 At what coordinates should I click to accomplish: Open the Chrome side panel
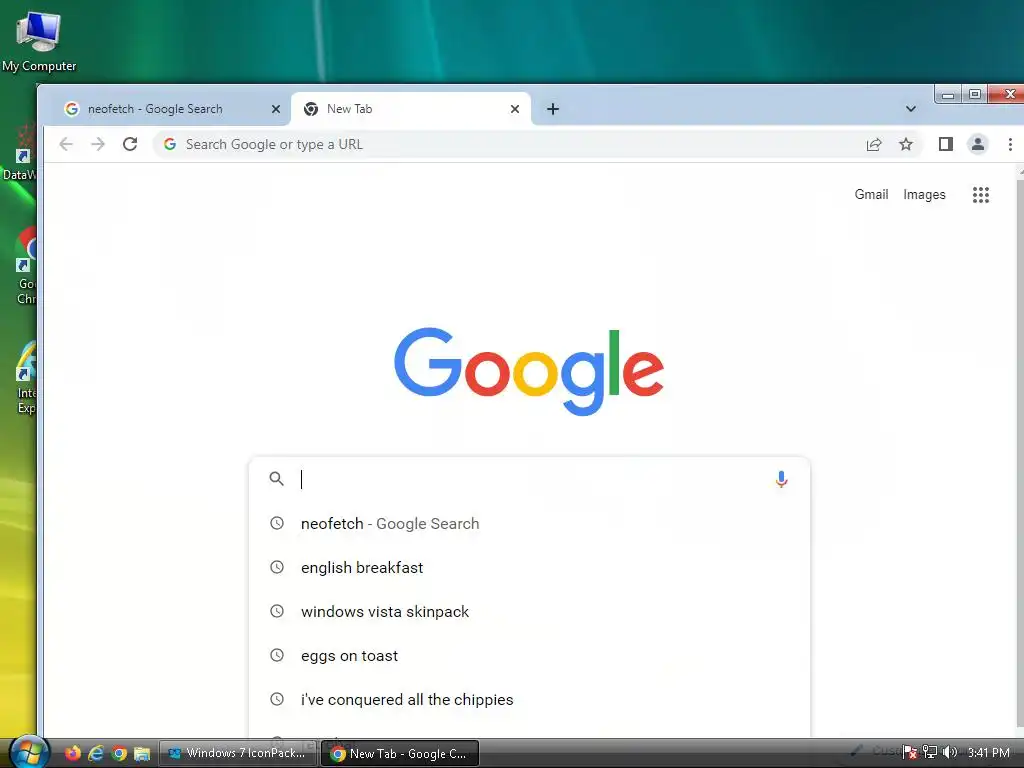(946, 144)
